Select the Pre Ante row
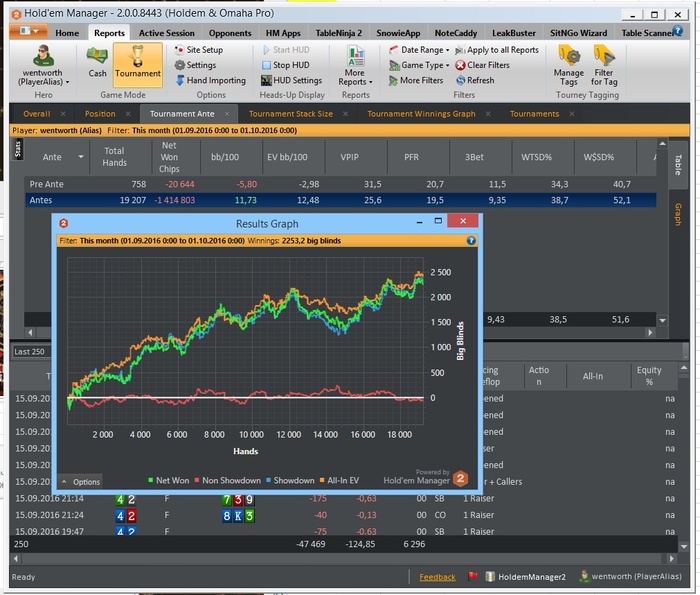 [340, 184]
